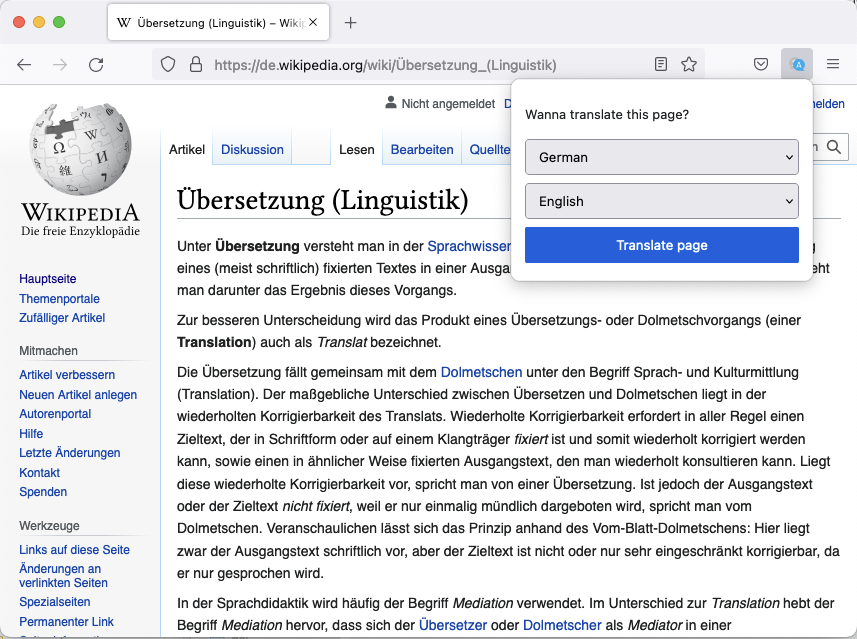
Task: Click the browser back arrow
Action: [x=24, y=65]
